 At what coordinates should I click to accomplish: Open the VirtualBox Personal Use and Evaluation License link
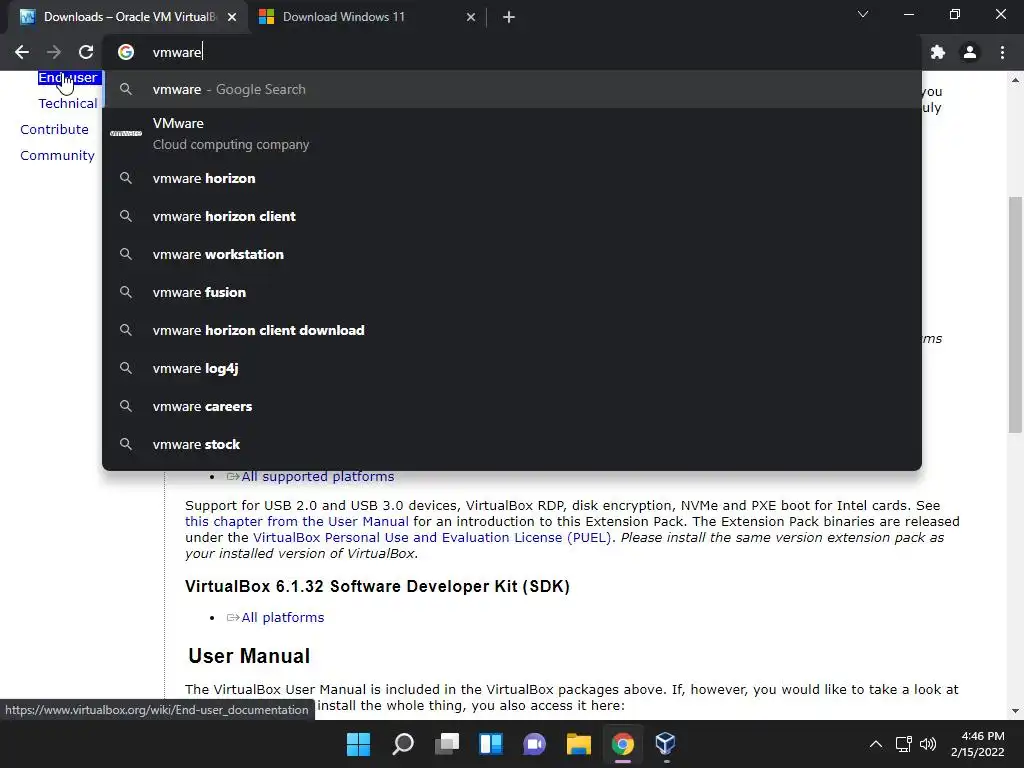(434, 537)
